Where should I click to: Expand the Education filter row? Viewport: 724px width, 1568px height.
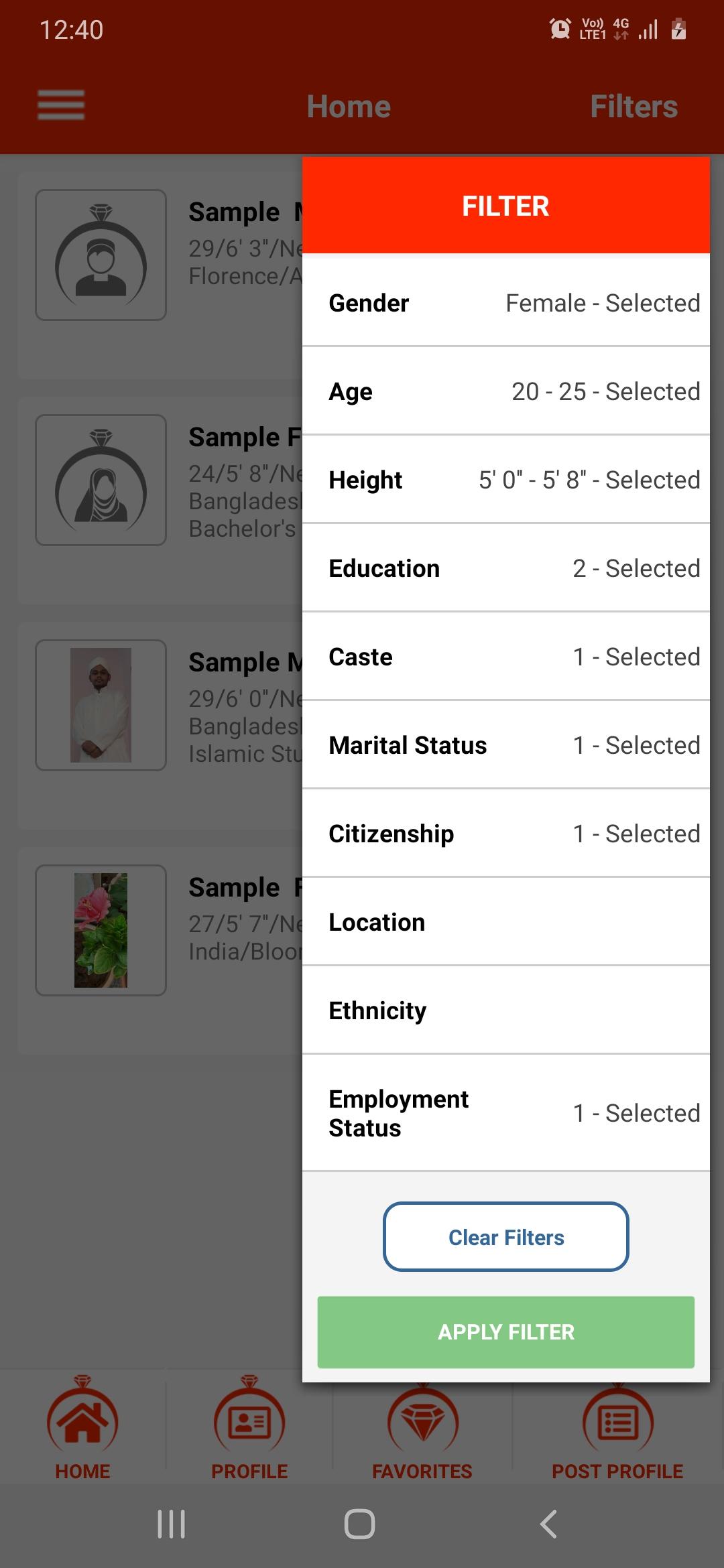pyautogui.click(x=506, y=568)
